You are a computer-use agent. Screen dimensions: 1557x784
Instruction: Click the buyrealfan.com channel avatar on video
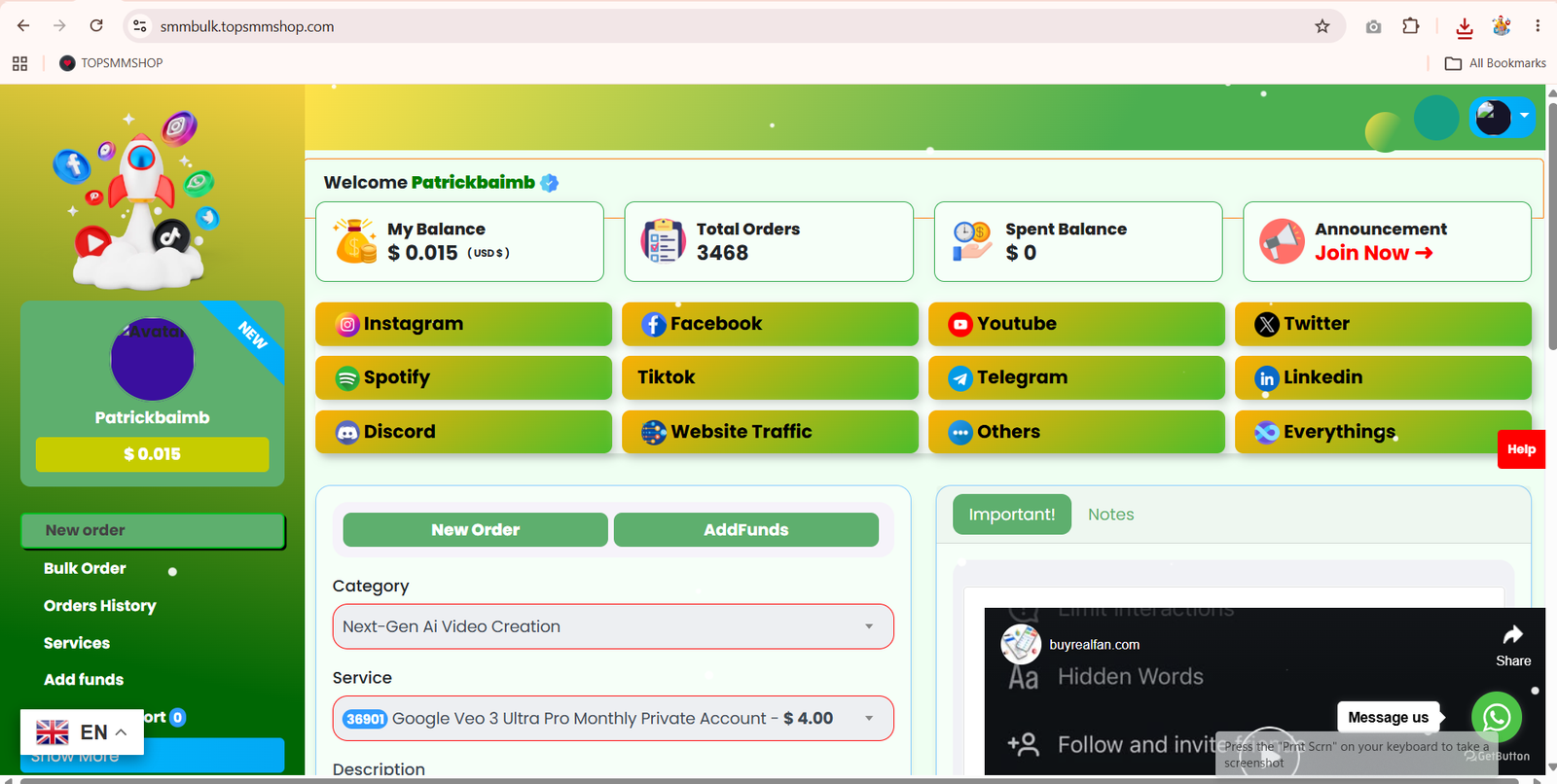click(1021, 644)
